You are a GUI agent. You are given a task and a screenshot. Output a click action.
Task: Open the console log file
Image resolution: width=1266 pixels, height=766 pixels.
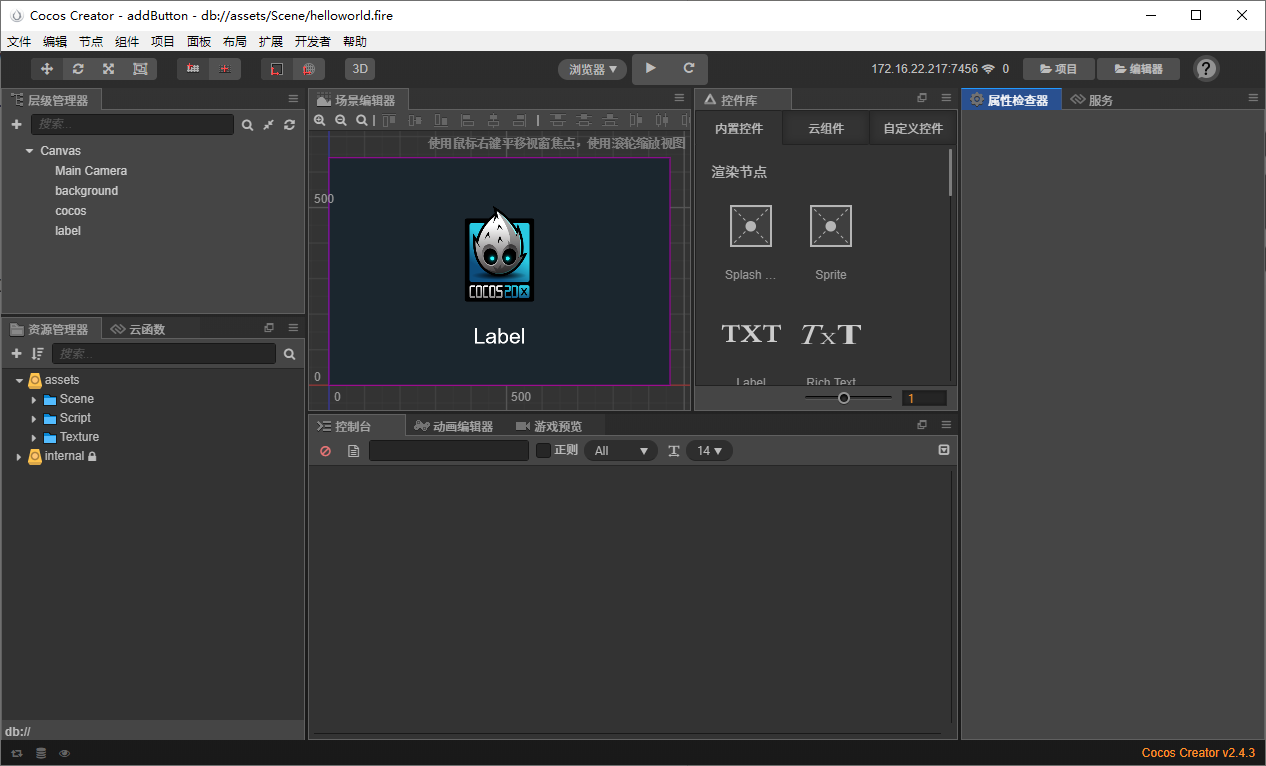[353, 451]
